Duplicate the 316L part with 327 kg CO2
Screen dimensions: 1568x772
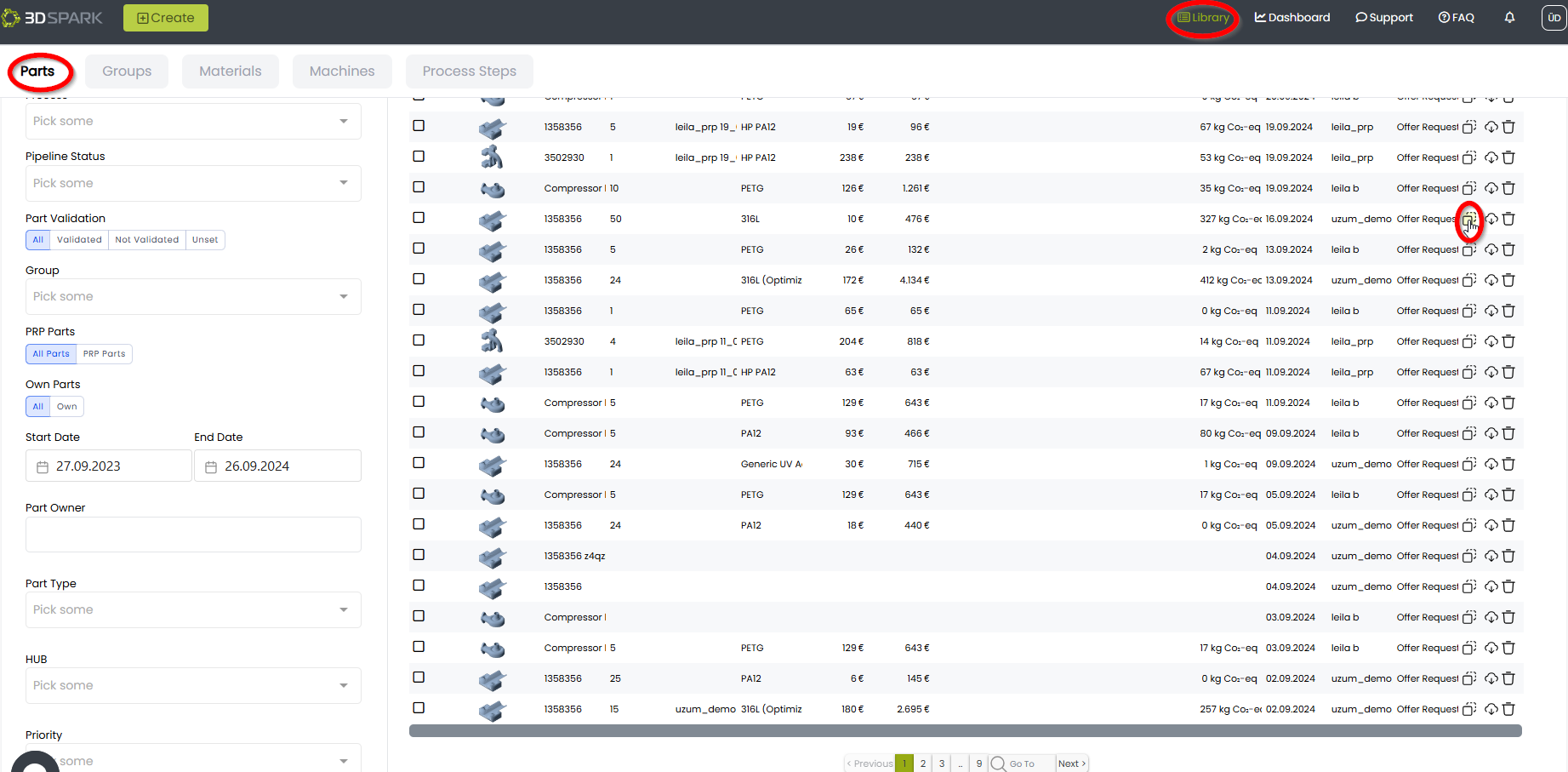pos(1469,220)
